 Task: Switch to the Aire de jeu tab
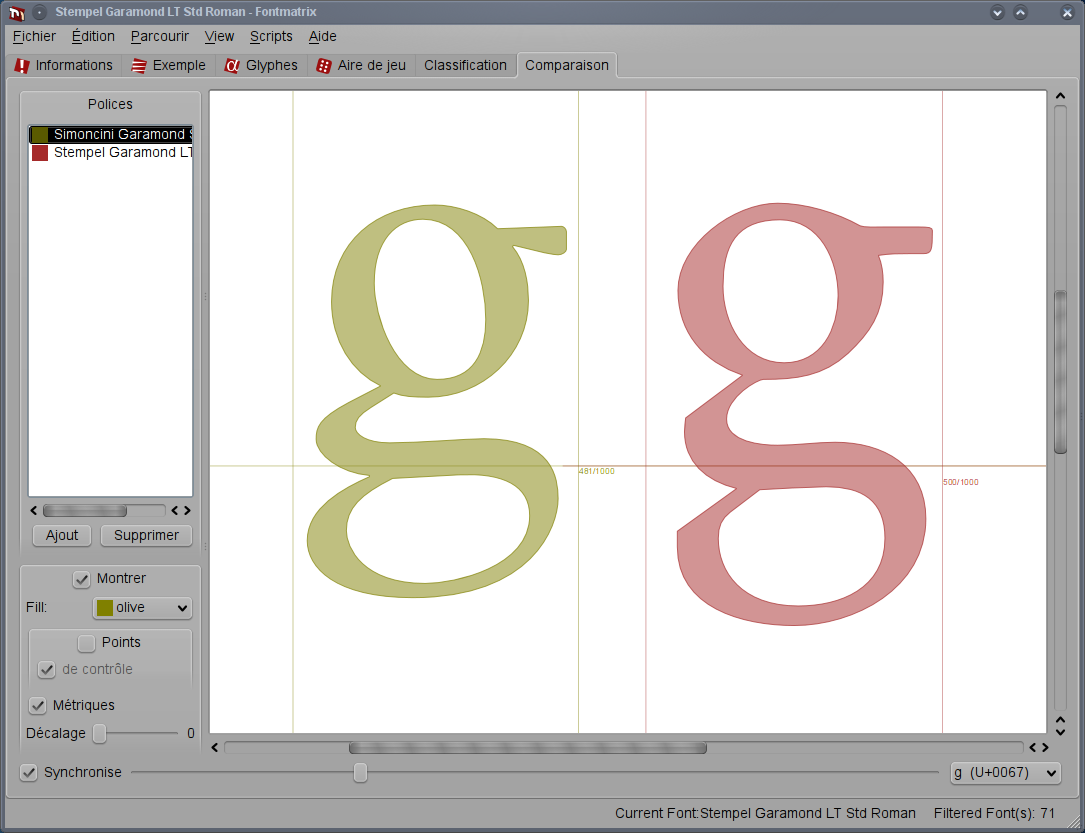click(x=361, y=65)
